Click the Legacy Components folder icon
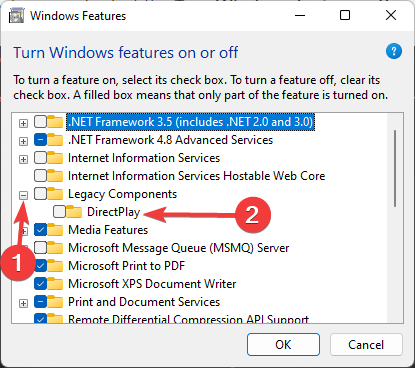Screen dimensions: 415x368 point(55,194)
